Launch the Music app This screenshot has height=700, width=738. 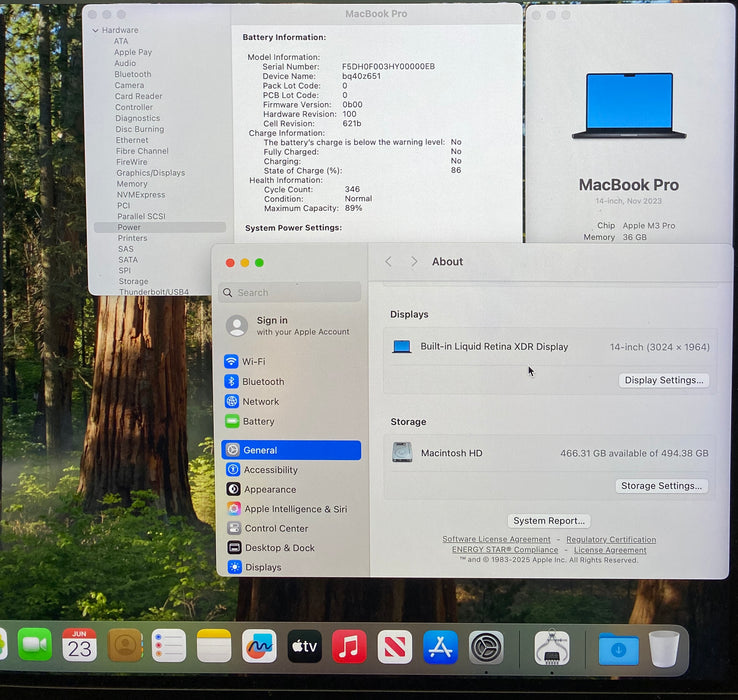pos(349,646)
